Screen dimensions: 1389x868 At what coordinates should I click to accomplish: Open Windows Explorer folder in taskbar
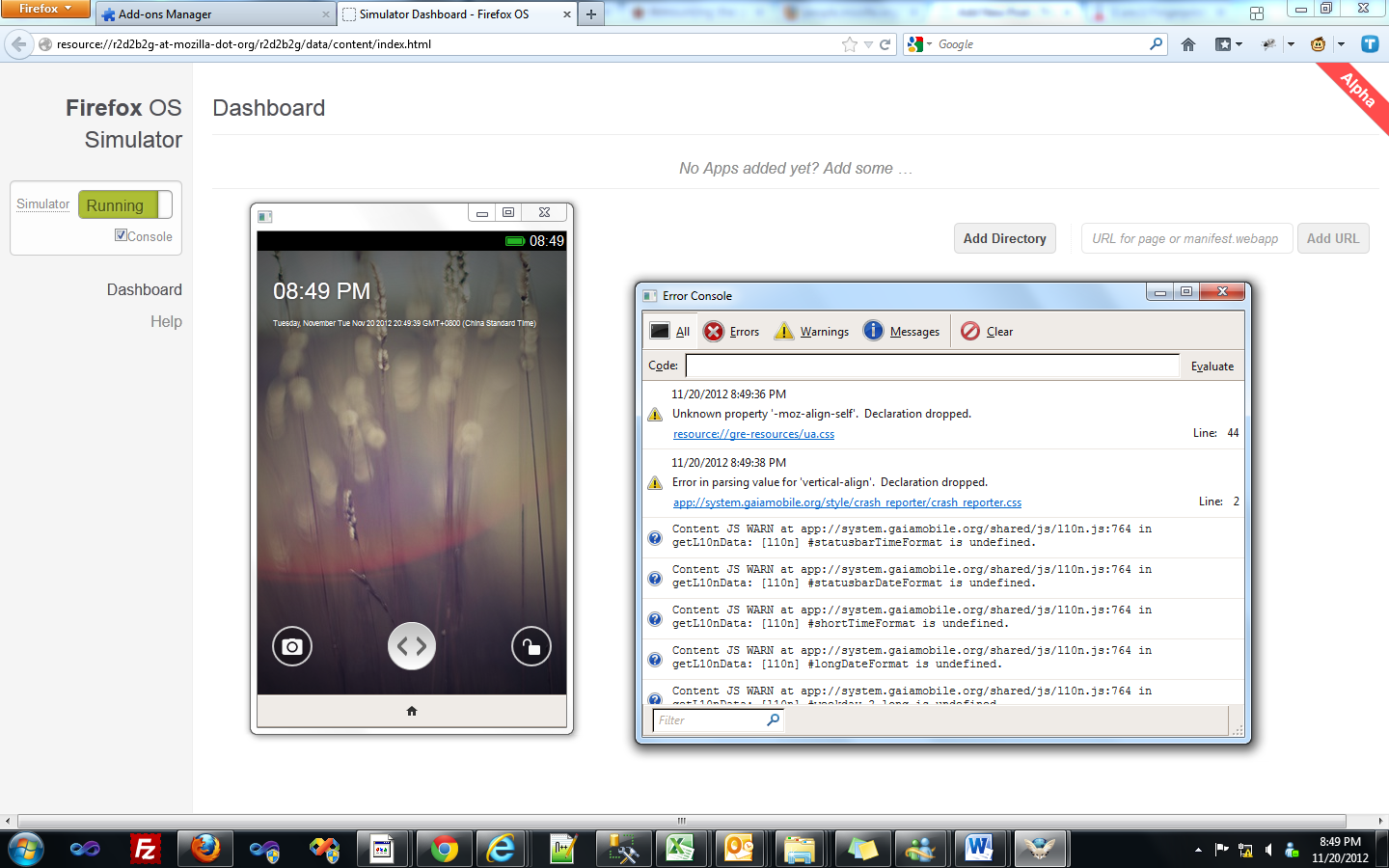pos(801,849)
